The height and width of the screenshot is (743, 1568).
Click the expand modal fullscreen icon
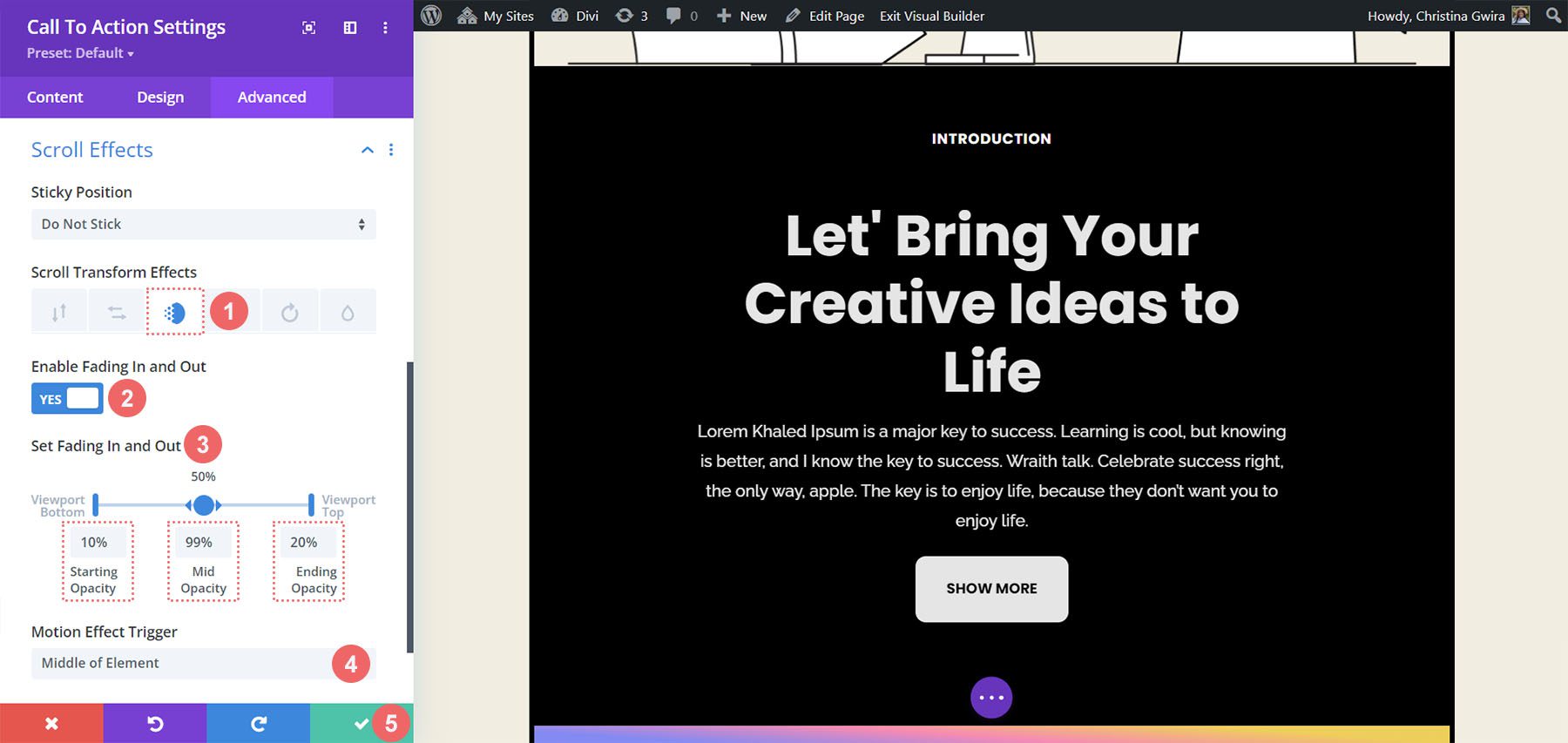click(x=308, y=28)
